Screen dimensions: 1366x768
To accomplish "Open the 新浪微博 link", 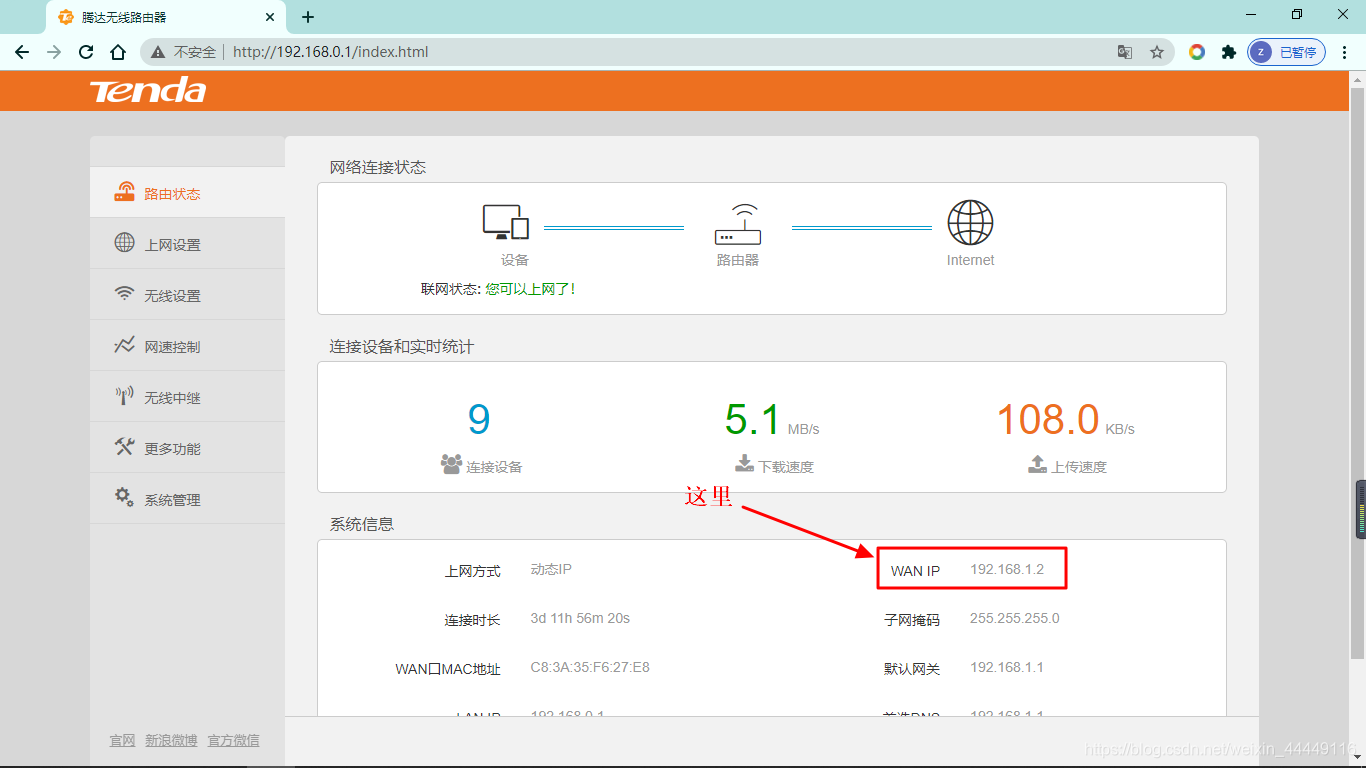I will pyautogui.click(x=171, y=740).
